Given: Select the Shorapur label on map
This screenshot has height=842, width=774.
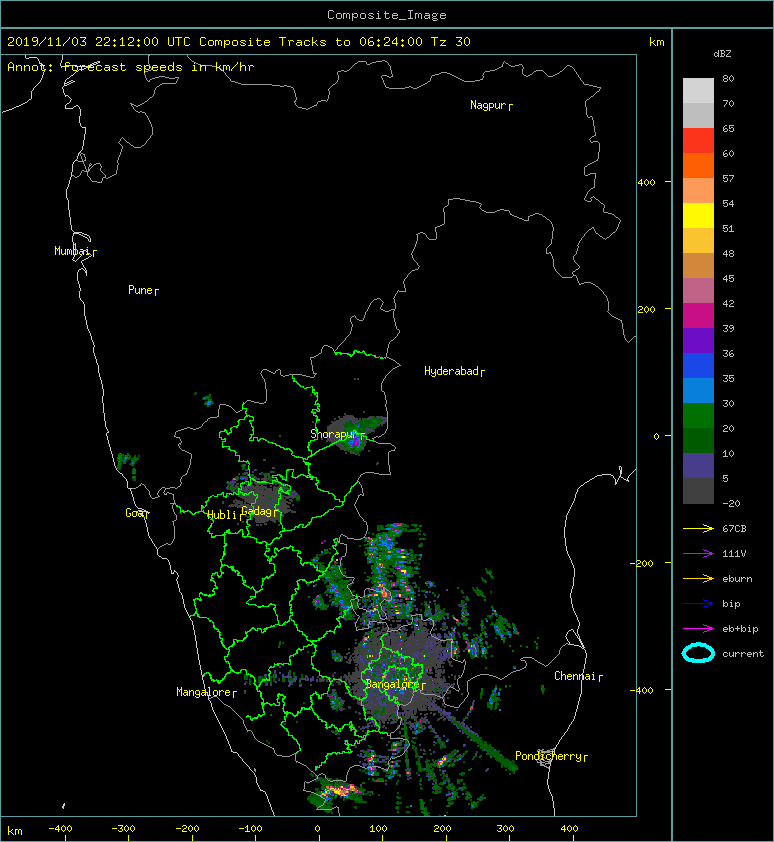Looking at the screenshot, I should (x=334, y=434).
